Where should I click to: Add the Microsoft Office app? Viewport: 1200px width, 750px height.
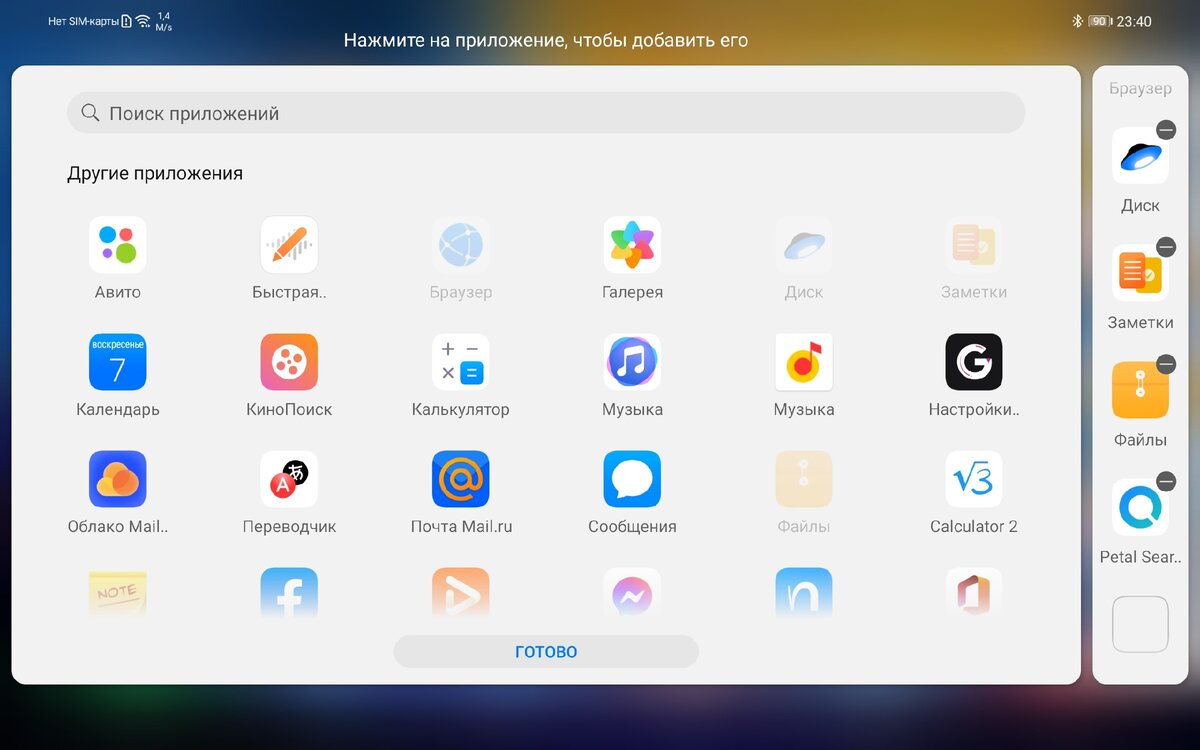click(974, 592)
